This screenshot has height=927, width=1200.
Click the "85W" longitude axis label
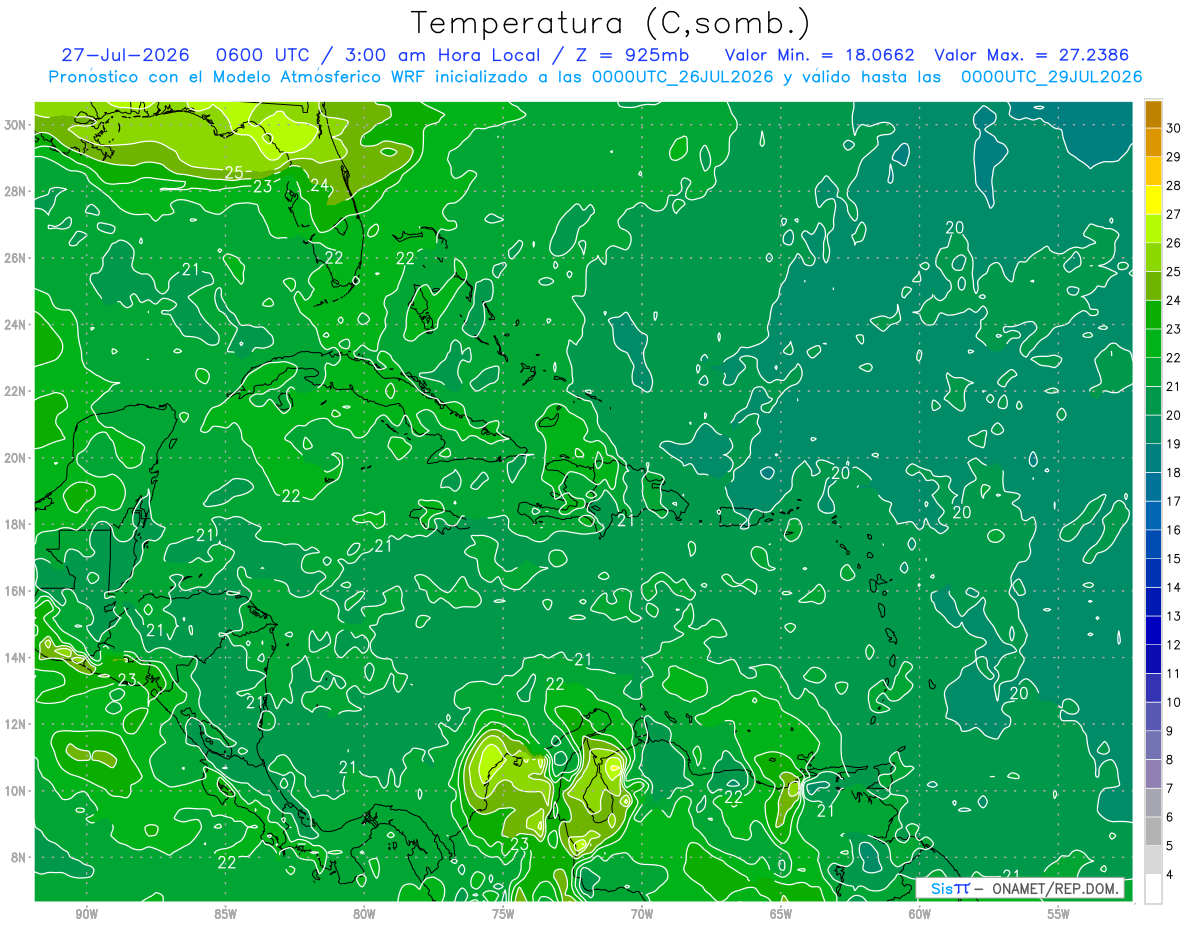click(x=225, y=914)
